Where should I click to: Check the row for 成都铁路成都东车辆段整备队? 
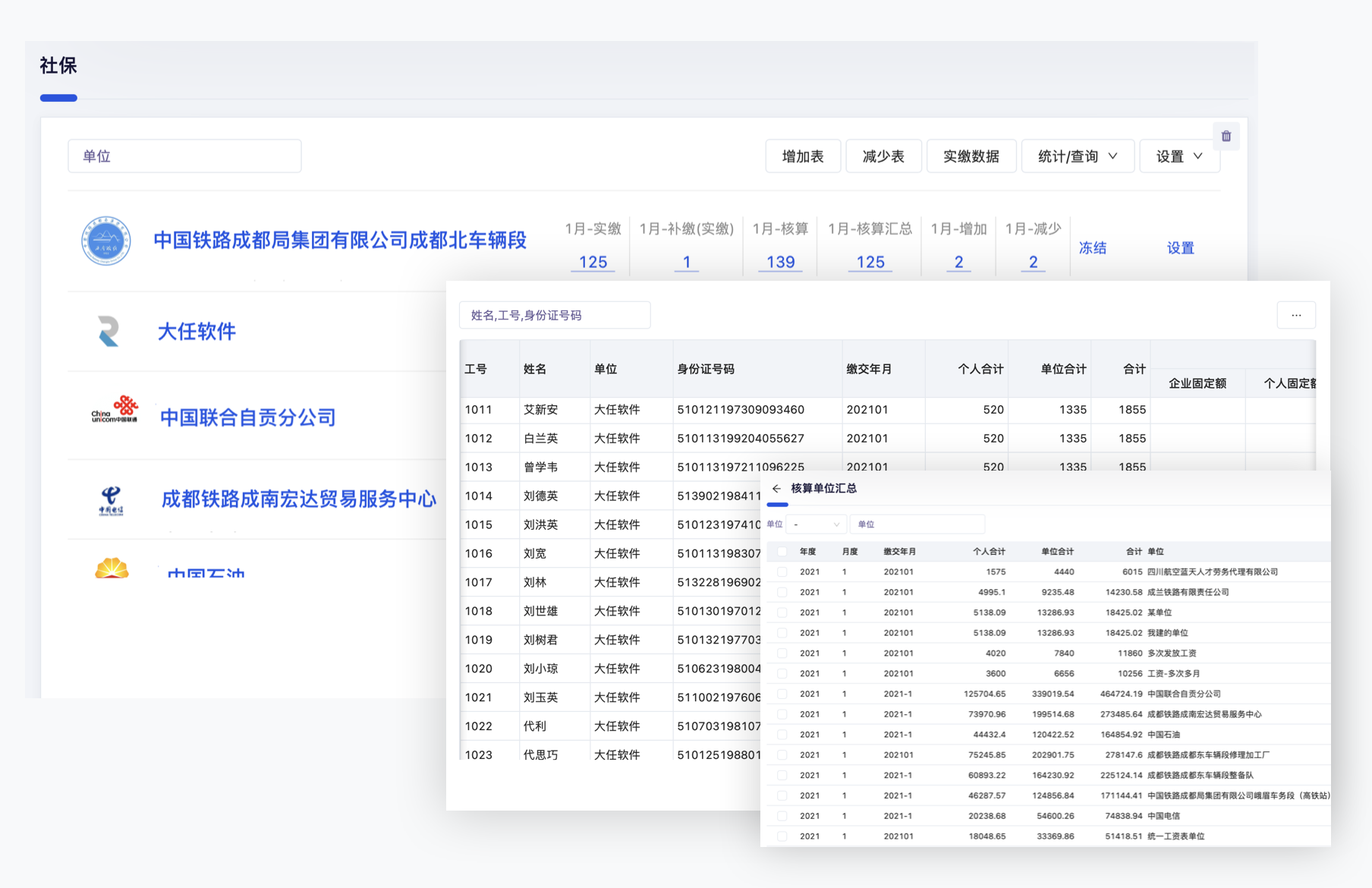click(x=782, y=776)
